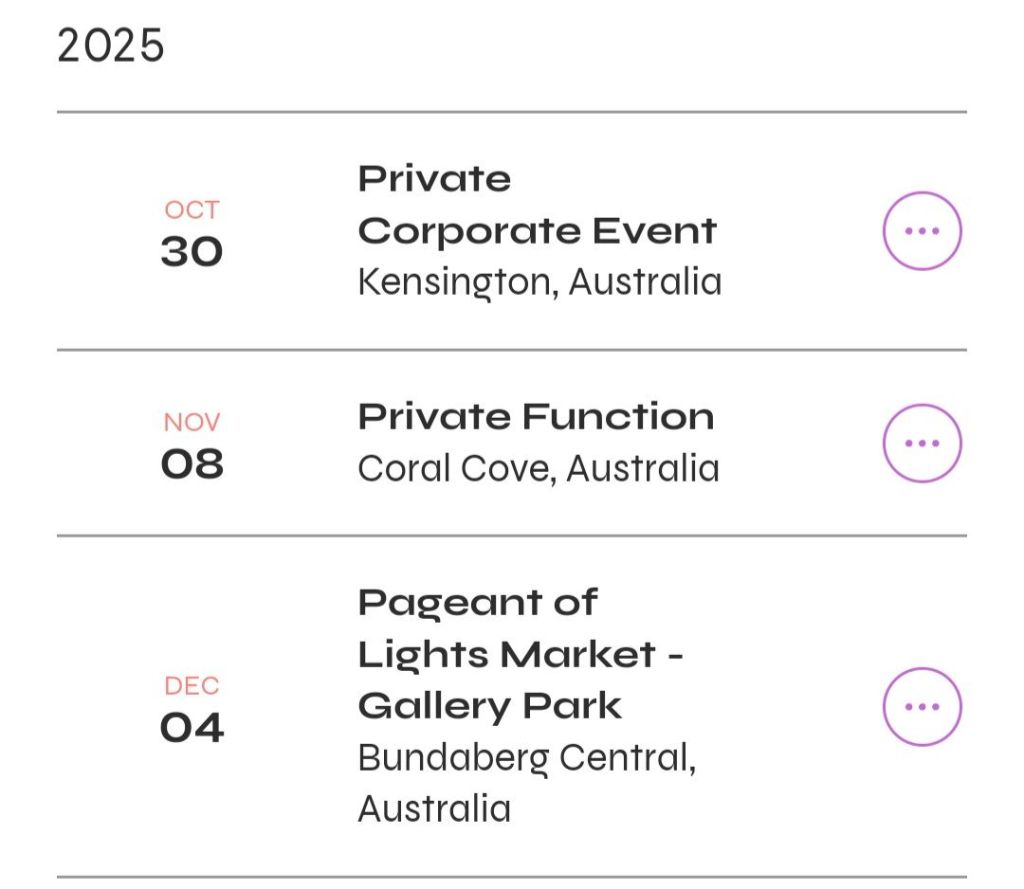Click the NOV month label
The height and width of the screenshot is (889, 1024).
coord(191,422)
